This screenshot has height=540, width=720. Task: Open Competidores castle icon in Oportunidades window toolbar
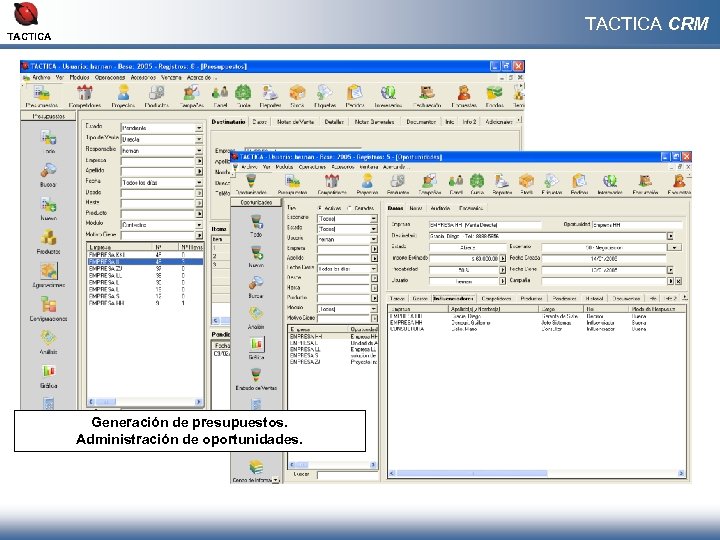(332, 184)
